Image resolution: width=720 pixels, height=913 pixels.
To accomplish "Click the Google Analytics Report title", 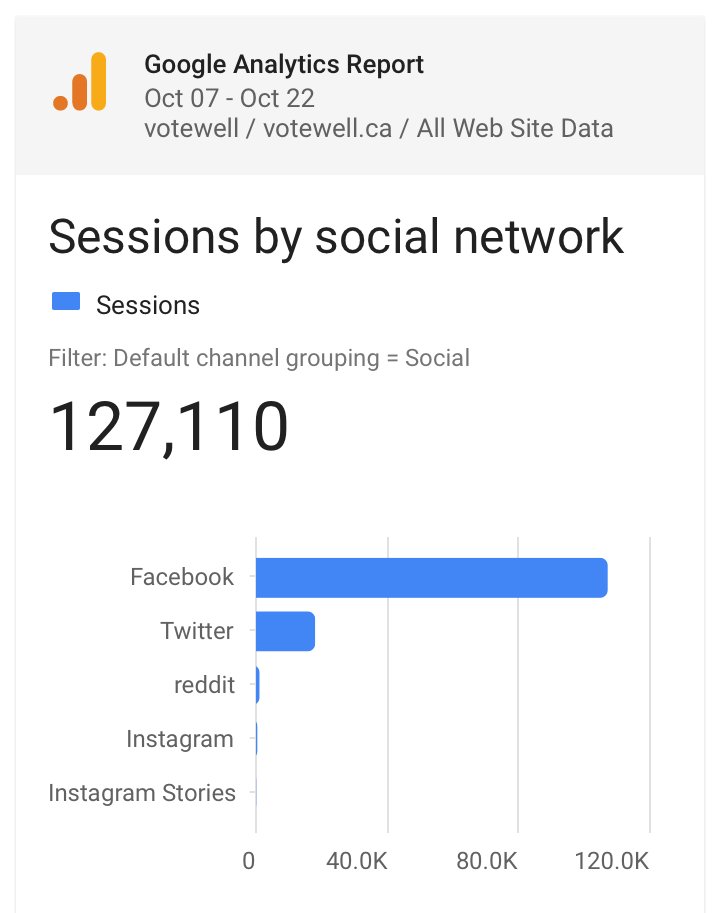I will [x=284, y=65].
